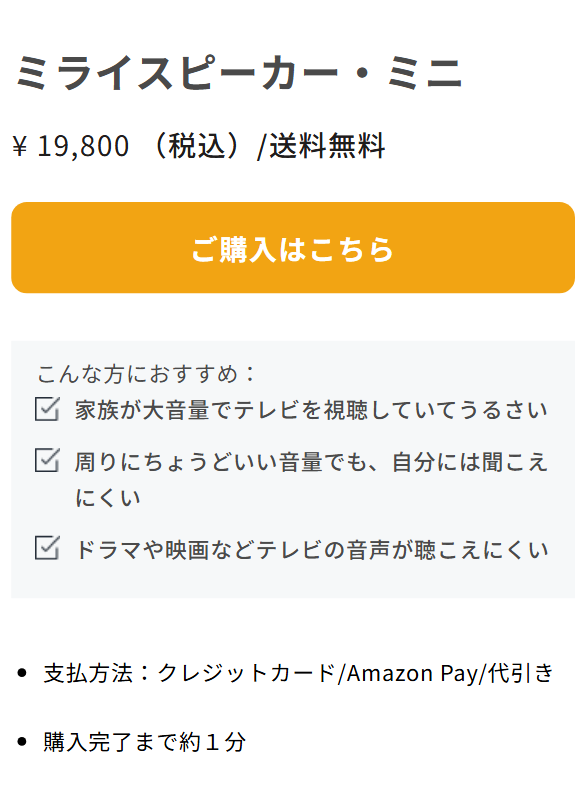
Task: Click the テレビの音声が聴こえにくい item text
Action: coord(402,549)
